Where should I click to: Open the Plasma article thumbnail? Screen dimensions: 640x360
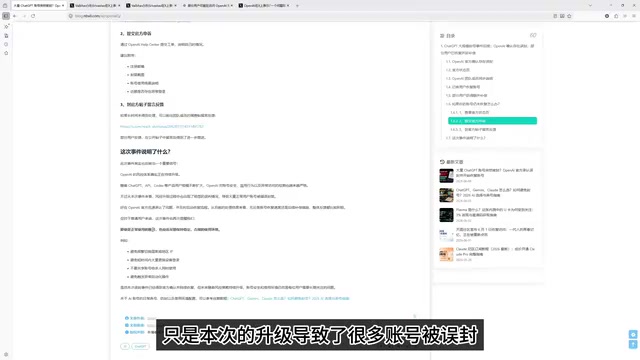tap(446, 215)
